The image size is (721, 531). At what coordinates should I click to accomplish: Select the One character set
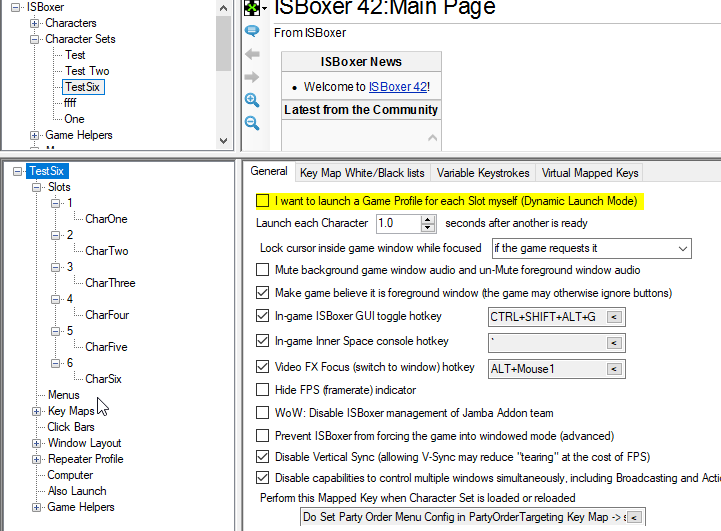pos(74,119)
